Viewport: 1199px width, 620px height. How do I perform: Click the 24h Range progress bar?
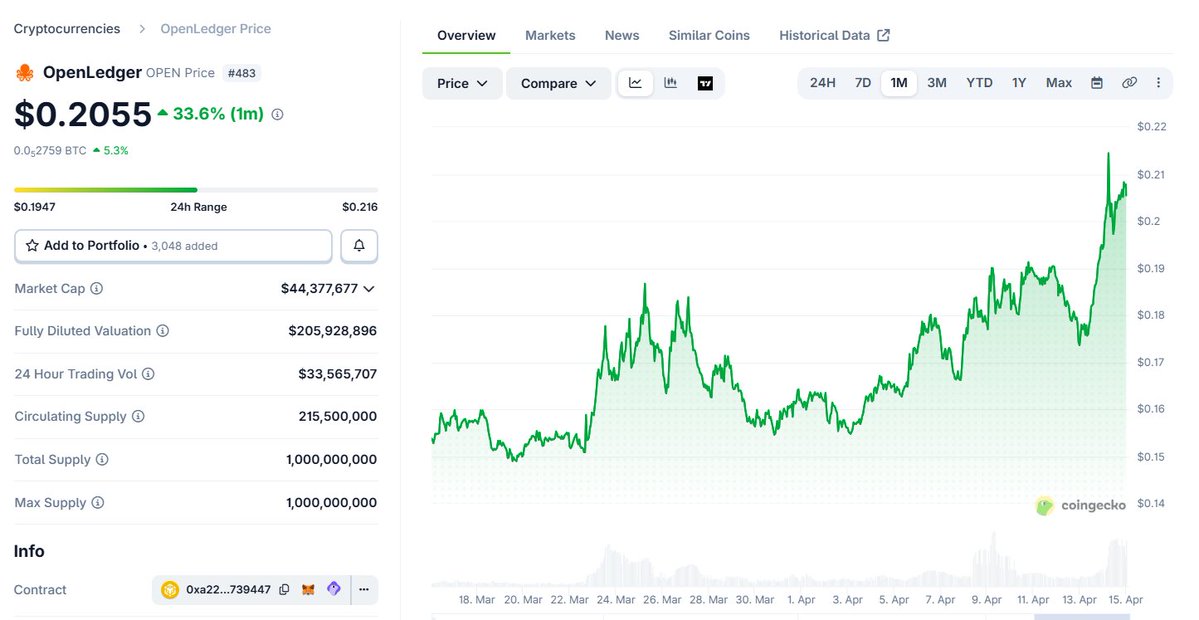pyautogui.click(x=196, y=189)
